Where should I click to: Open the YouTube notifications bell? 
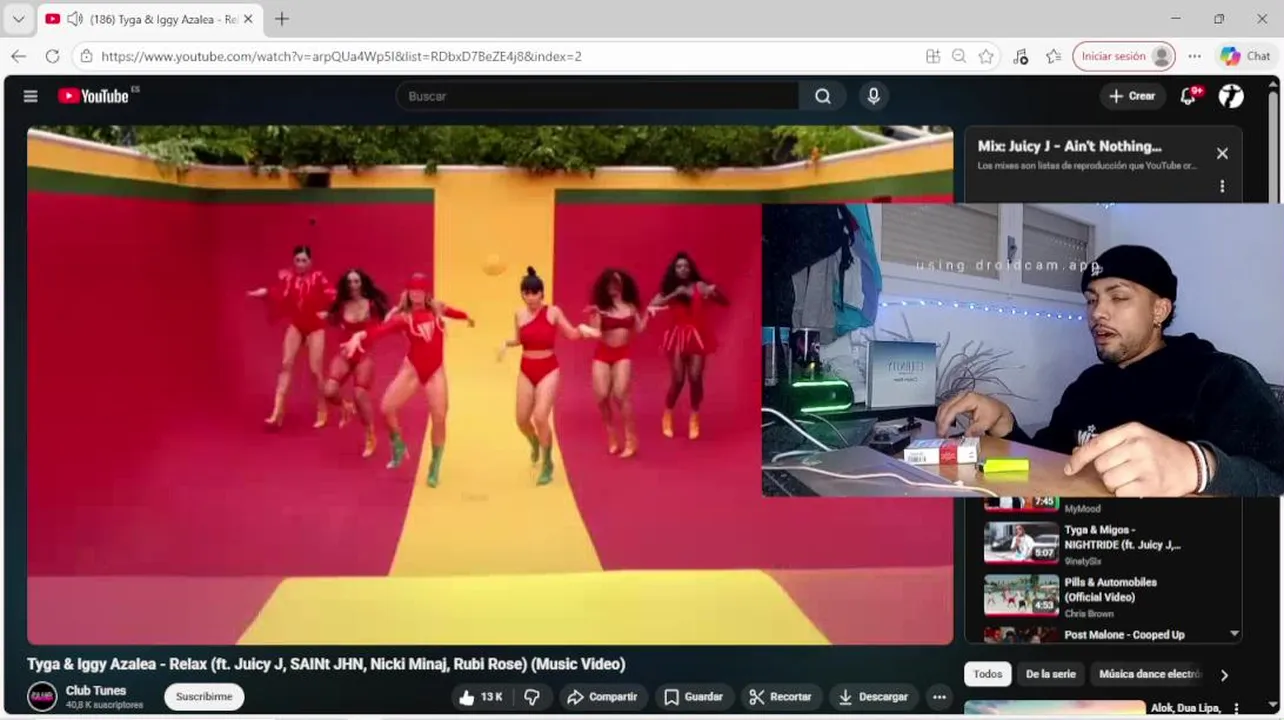coord(1188,96)
